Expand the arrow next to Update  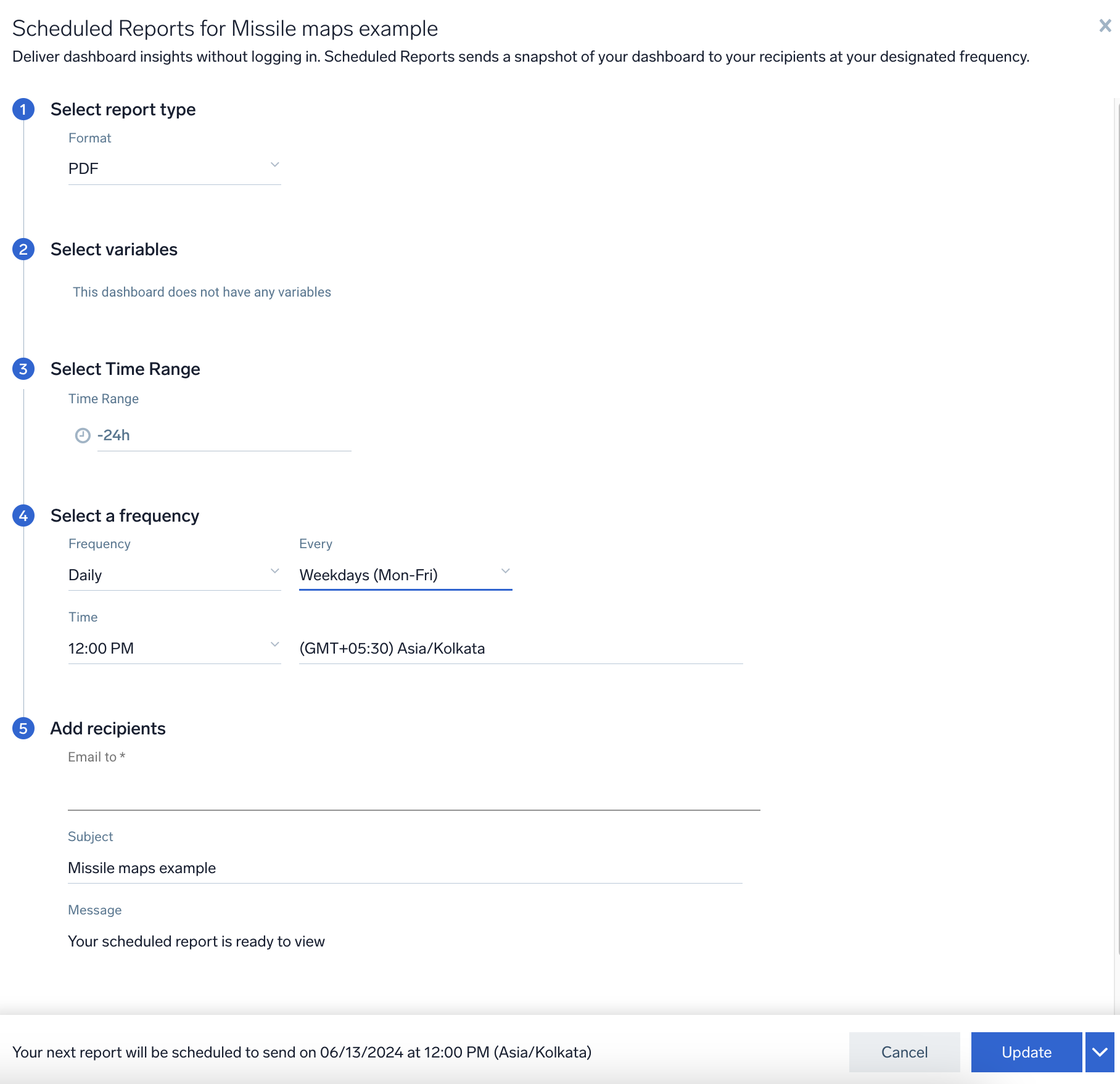coord(1100,1052)
